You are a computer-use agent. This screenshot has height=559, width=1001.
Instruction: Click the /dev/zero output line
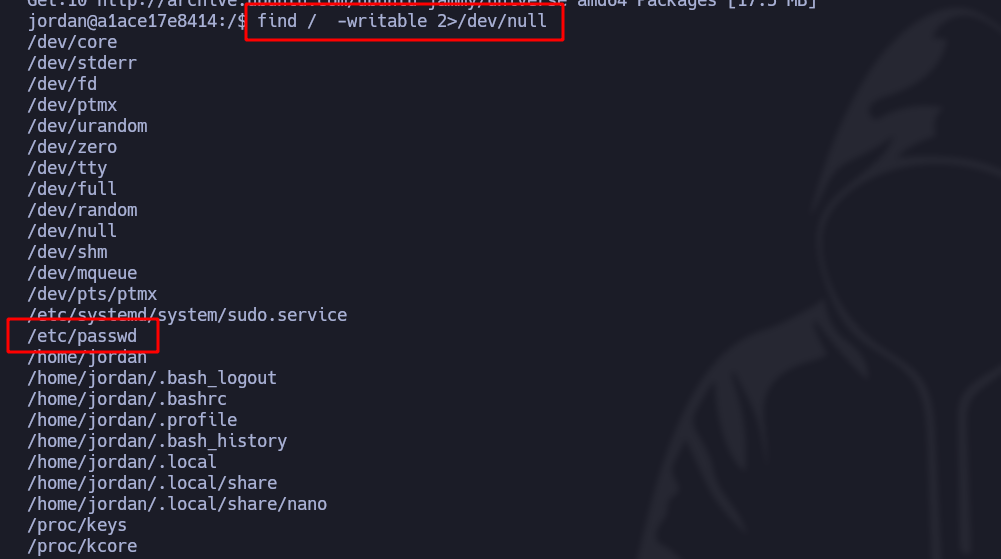[x=72, y=147]
